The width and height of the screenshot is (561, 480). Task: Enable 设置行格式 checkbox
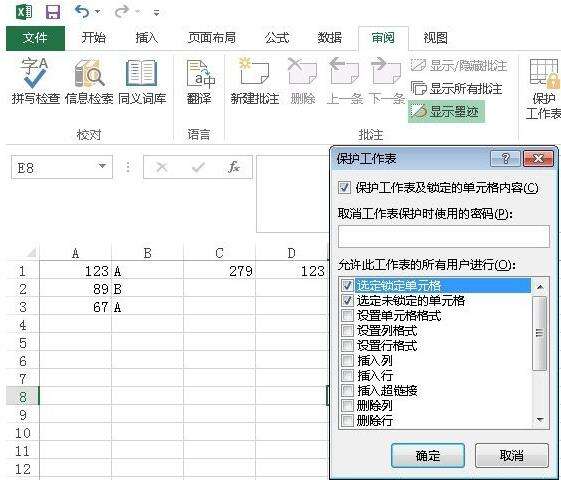pos(347,346)
